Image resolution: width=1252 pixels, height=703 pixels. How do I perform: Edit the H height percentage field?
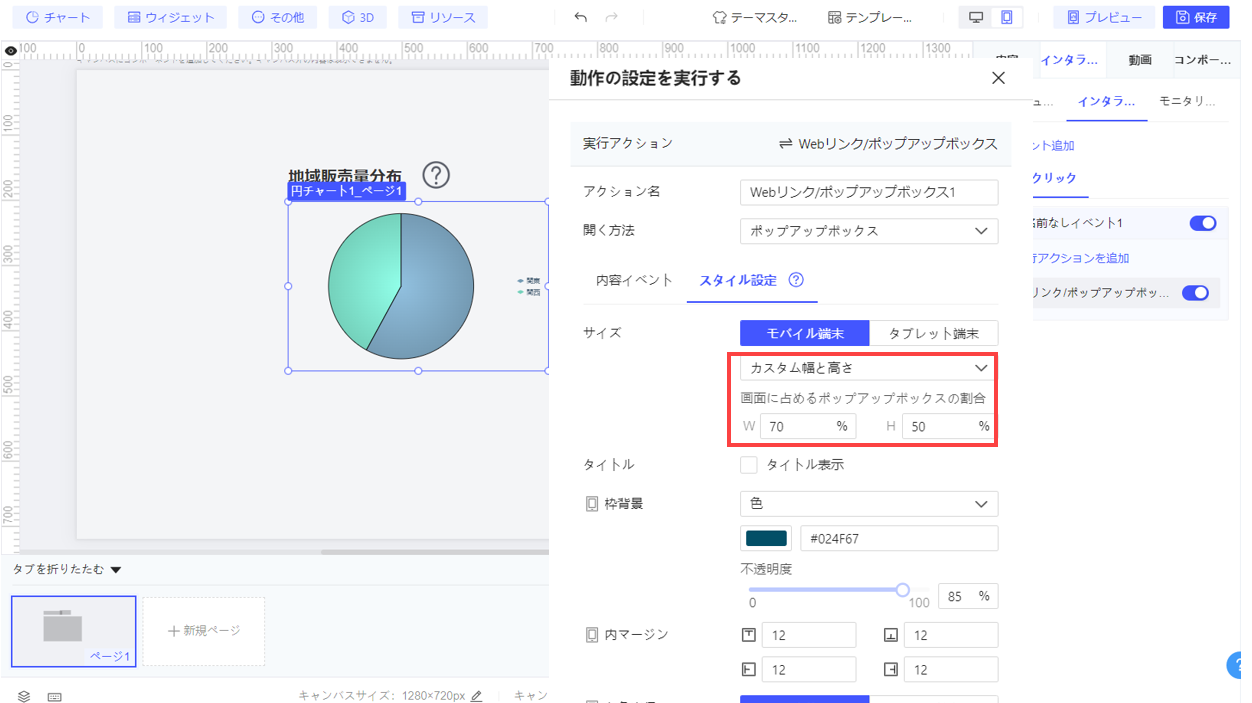click(x=950, y=427)
